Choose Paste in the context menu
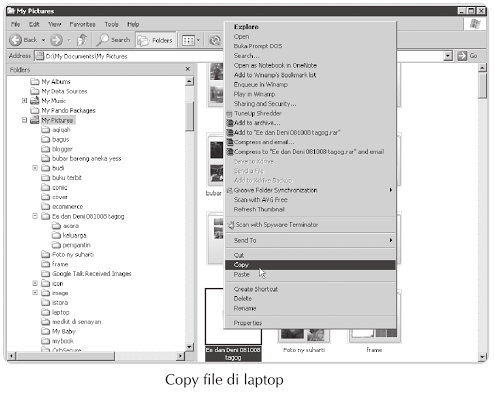 tap(310, 274)
